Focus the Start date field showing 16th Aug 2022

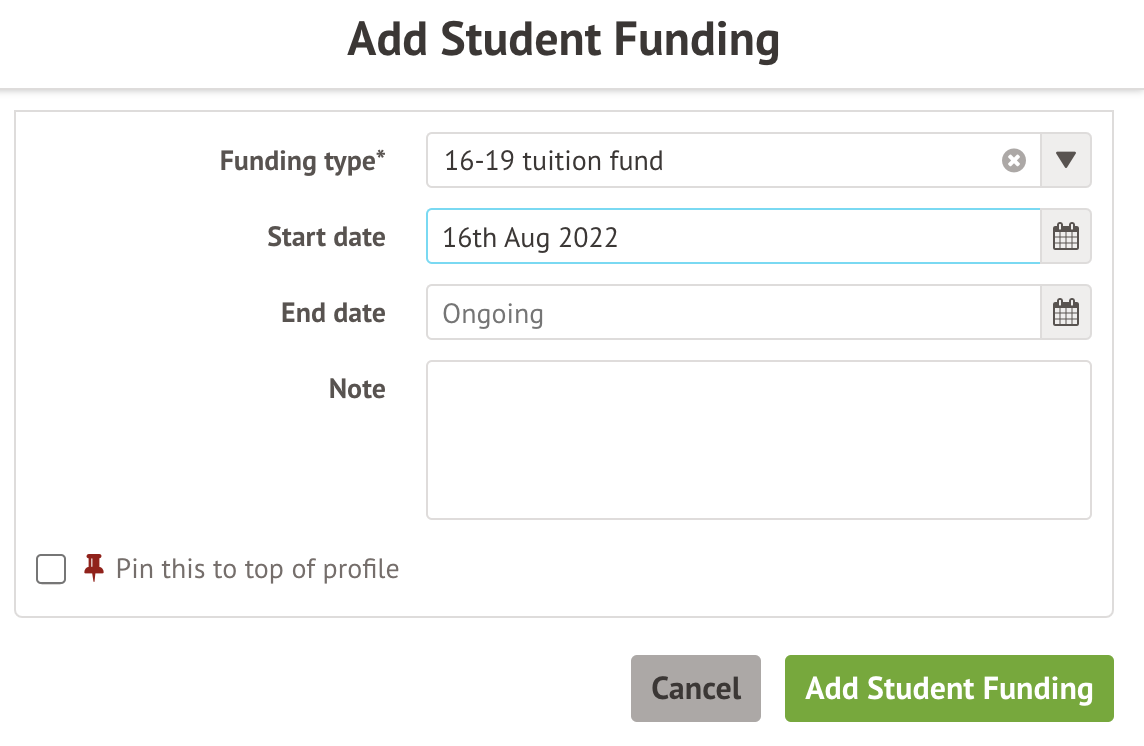coord(733,237)
